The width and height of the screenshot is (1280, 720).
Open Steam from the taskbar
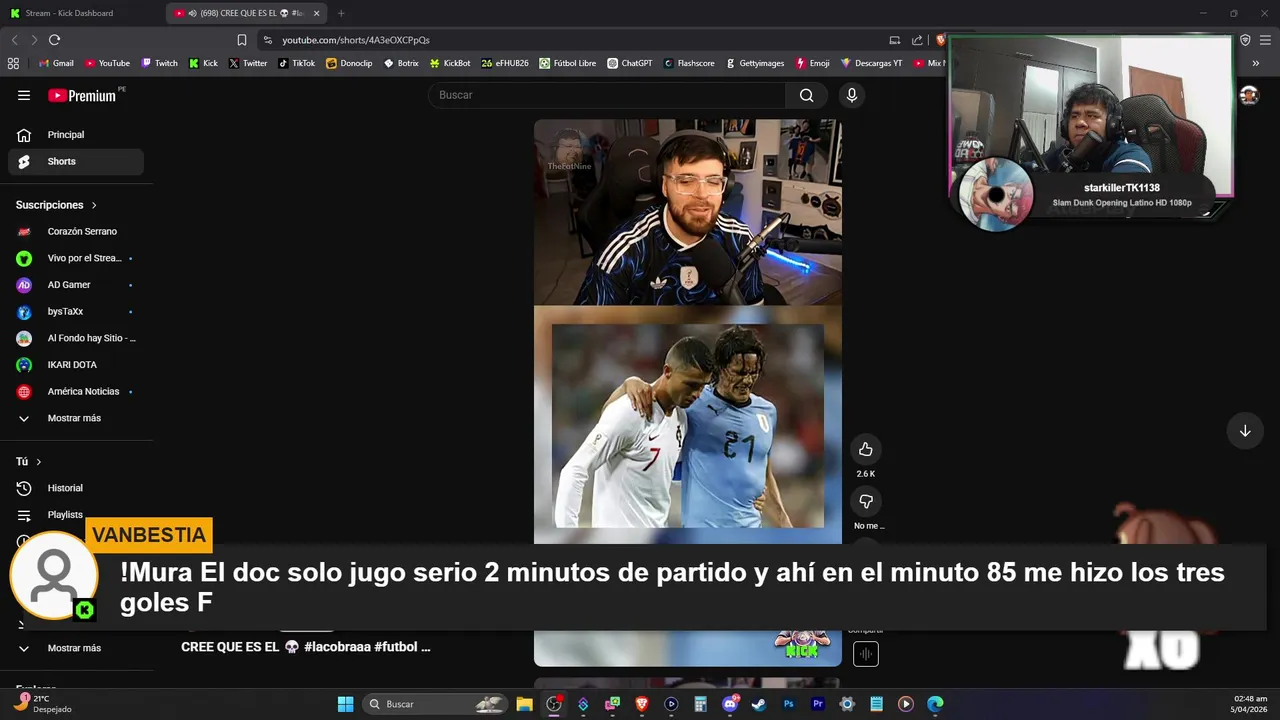(759, 704)
